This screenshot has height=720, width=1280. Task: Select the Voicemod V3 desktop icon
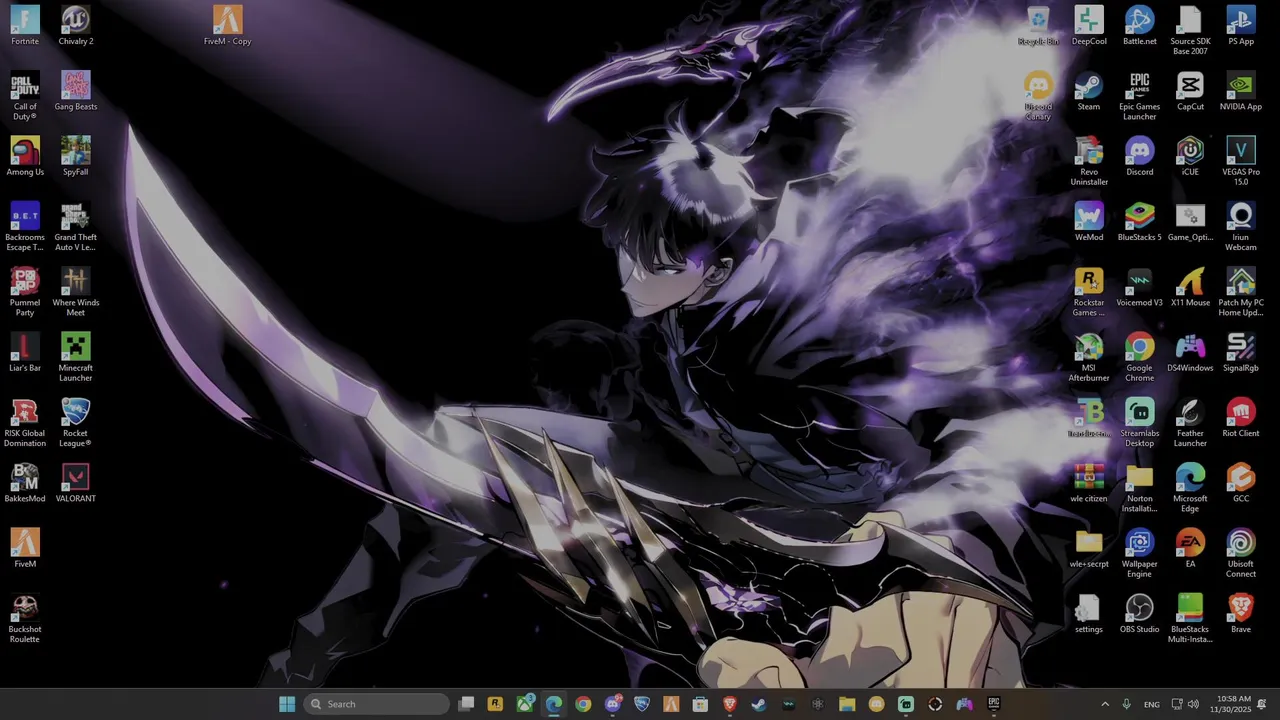(x=1140, y=287)
